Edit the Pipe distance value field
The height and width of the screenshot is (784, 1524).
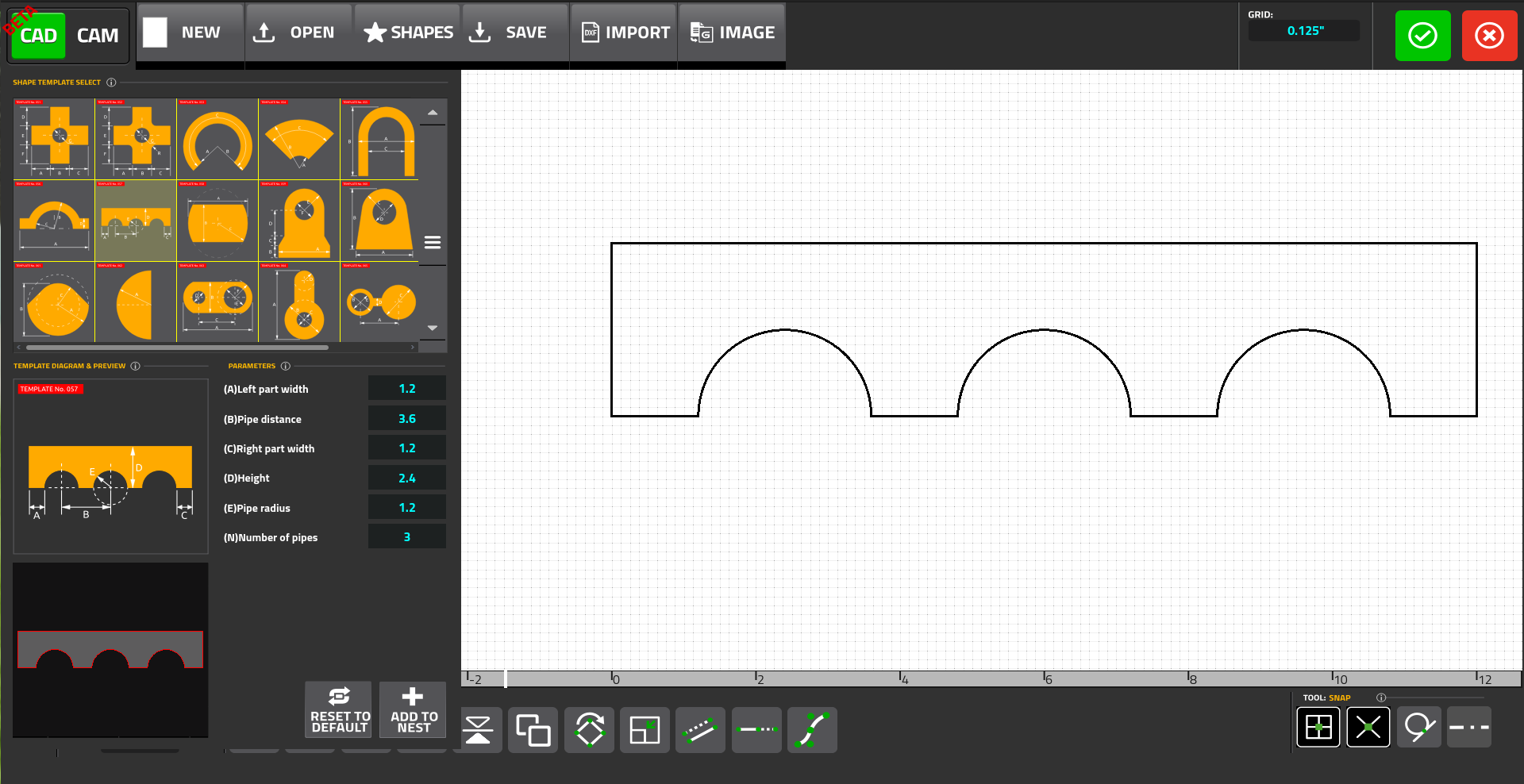point(406,418)
